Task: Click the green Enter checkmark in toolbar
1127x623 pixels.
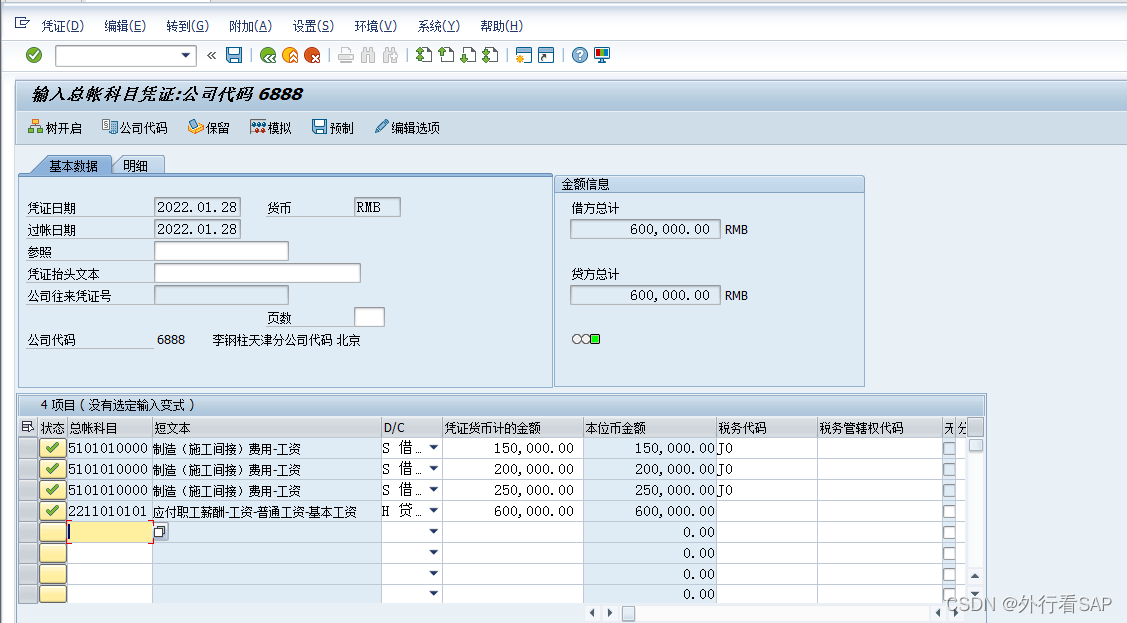Action: point(34,55)
